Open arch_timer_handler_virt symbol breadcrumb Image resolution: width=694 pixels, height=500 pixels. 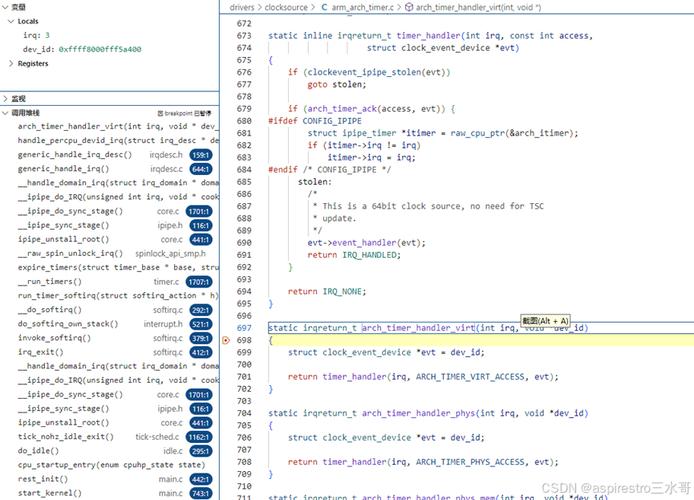tap(478, 8)
